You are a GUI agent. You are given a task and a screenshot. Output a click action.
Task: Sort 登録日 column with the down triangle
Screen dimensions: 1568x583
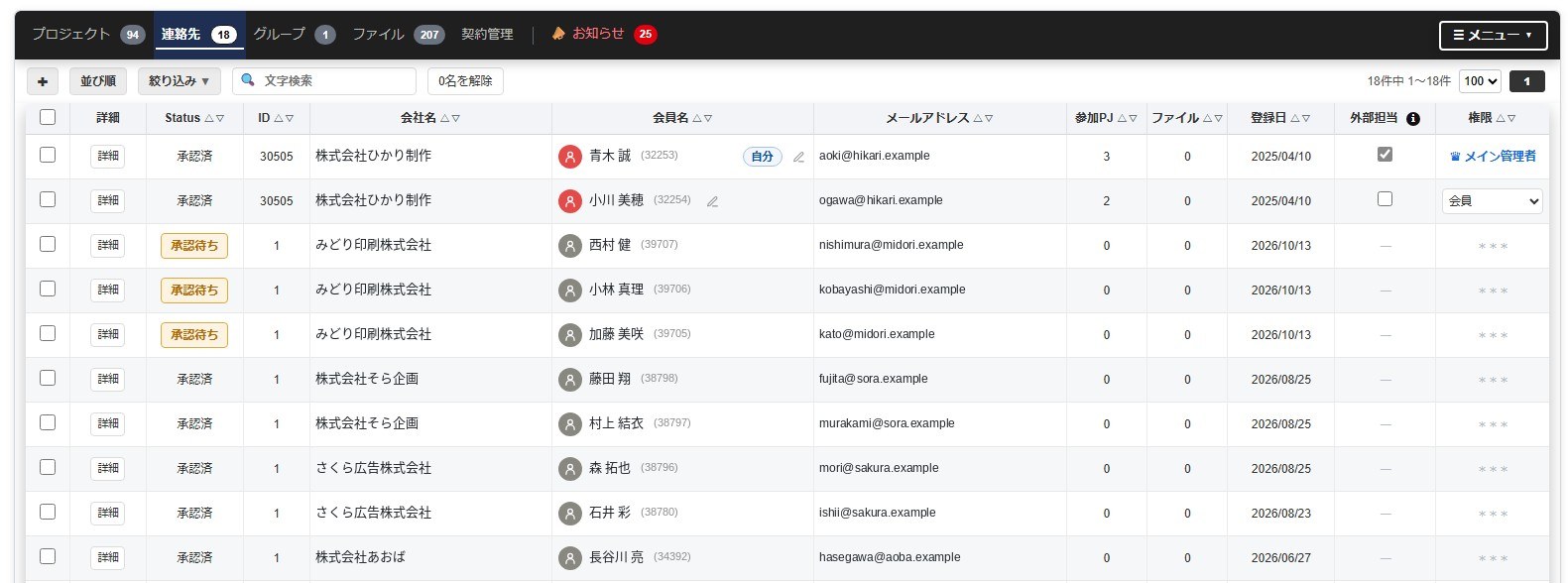point(1305,118)
